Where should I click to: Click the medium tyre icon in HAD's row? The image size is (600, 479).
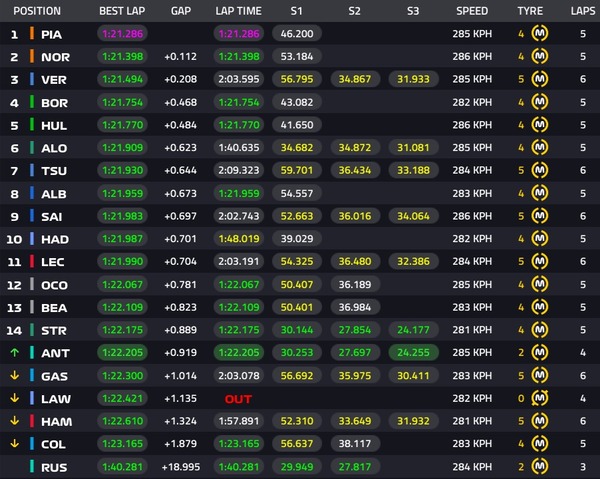click(x=540, y=239)
